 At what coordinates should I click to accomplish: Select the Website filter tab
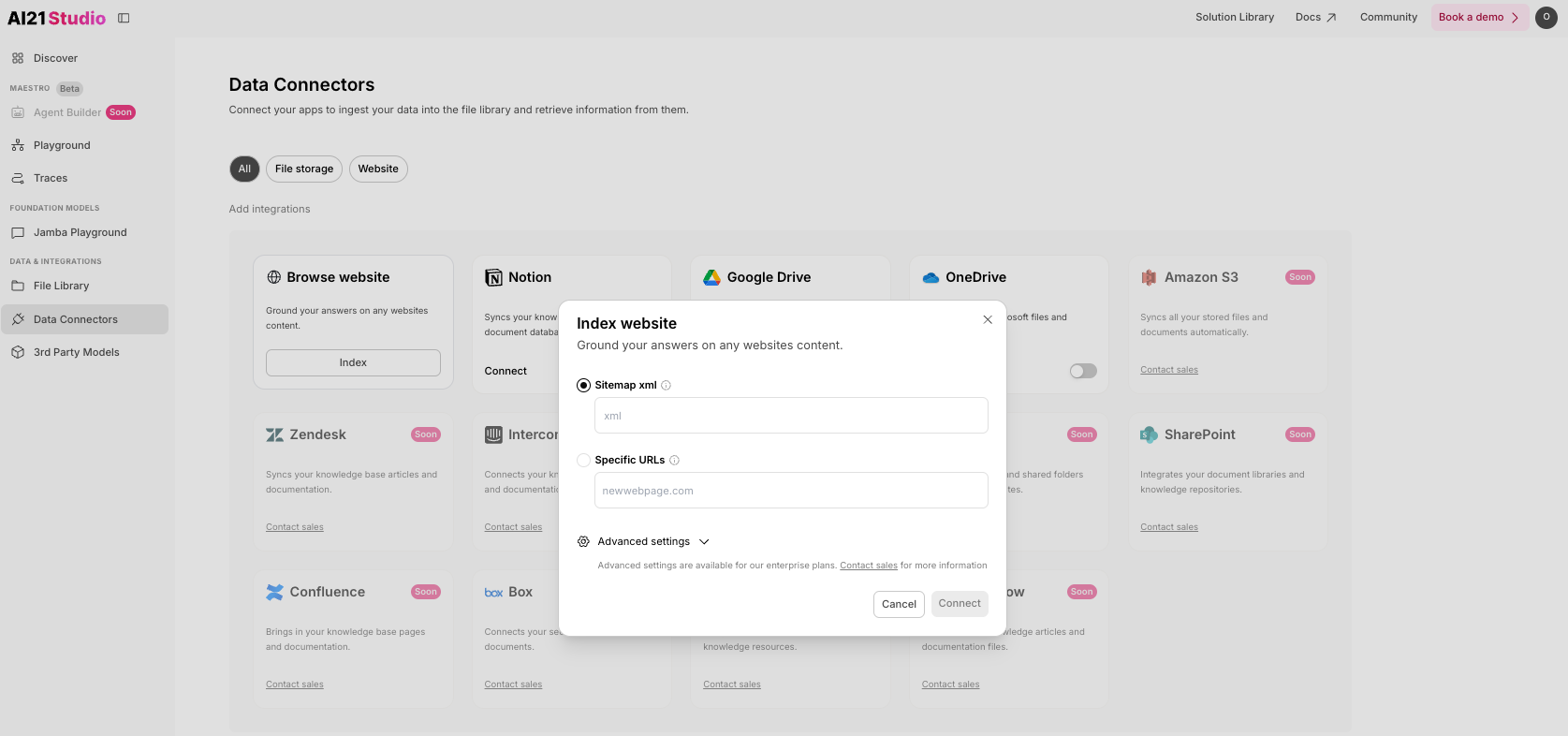point(378,169)
